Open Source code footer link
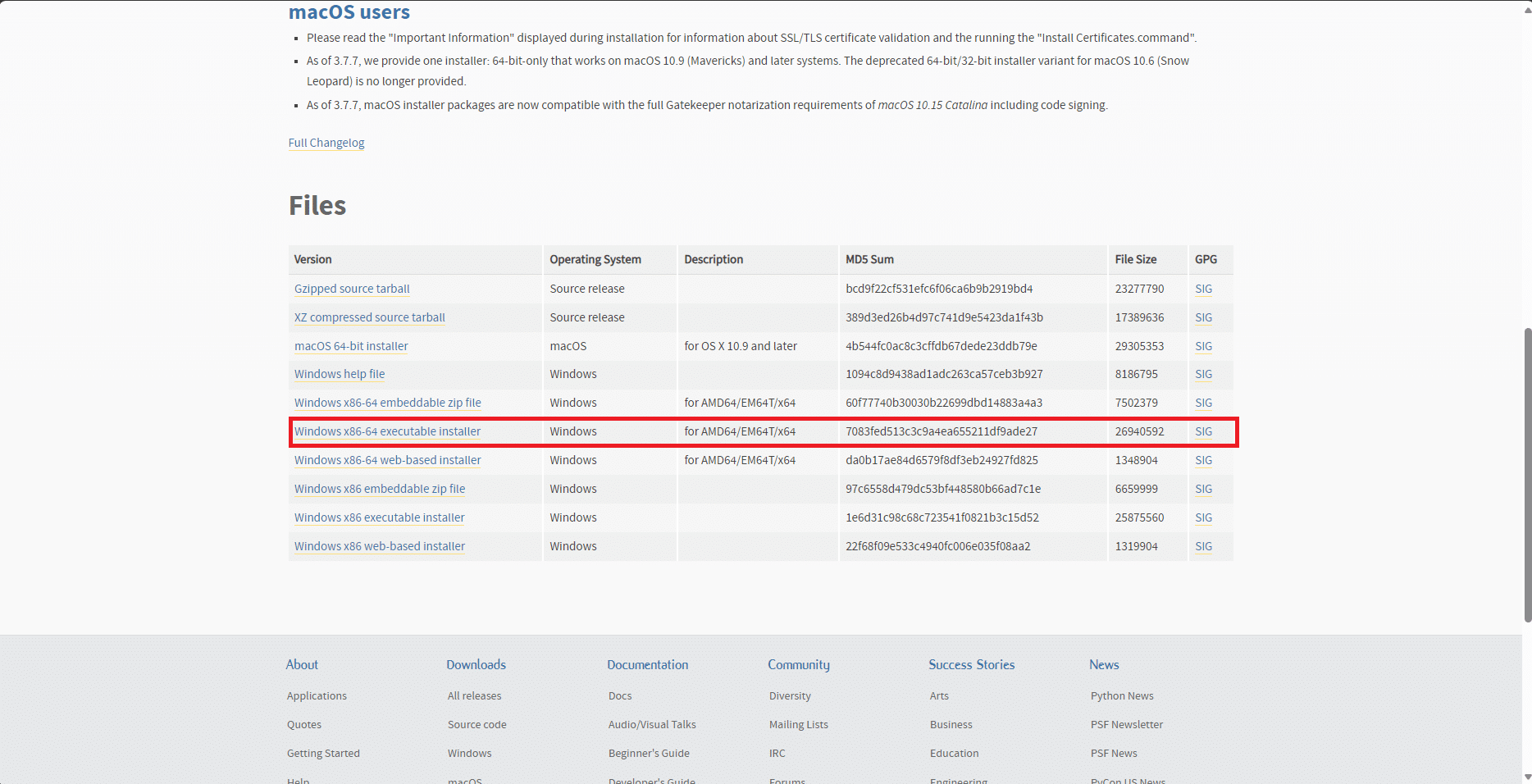 (477, 724)
